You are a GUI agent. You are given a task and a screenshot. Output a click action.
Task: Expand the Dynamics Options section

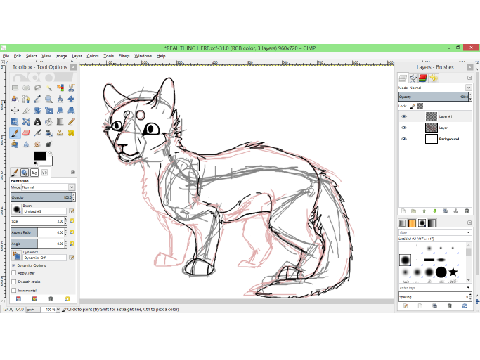[14, 266]
